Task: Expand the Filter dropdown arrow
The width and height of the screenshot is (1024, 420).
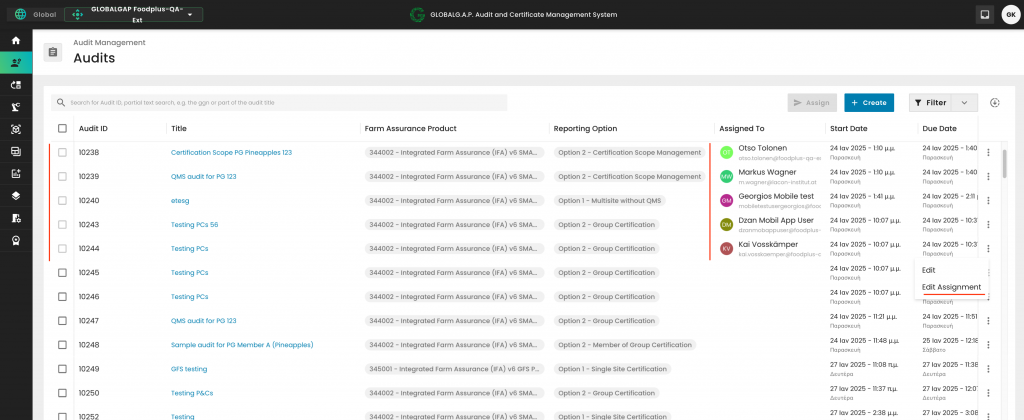Action: point(964,103)
